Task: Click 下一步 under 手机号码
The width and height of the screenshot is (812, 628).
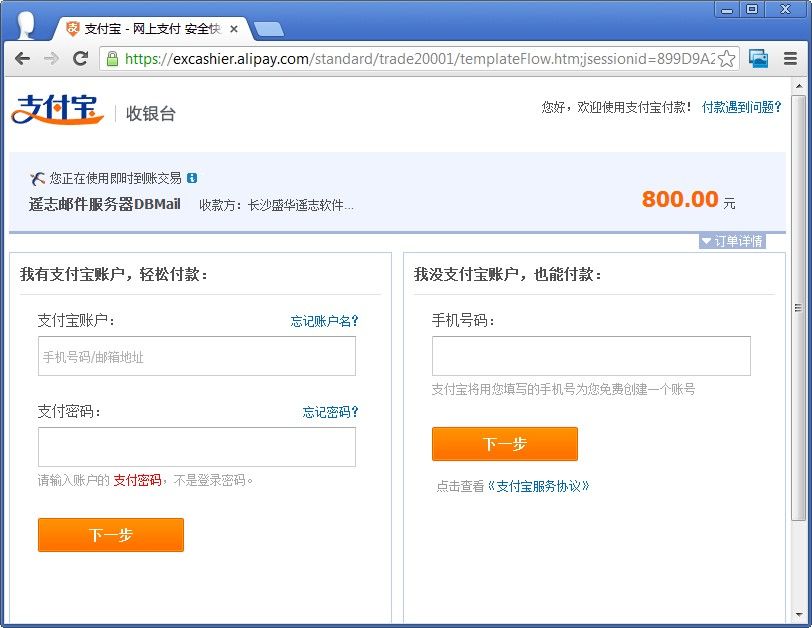Action: 505,444
